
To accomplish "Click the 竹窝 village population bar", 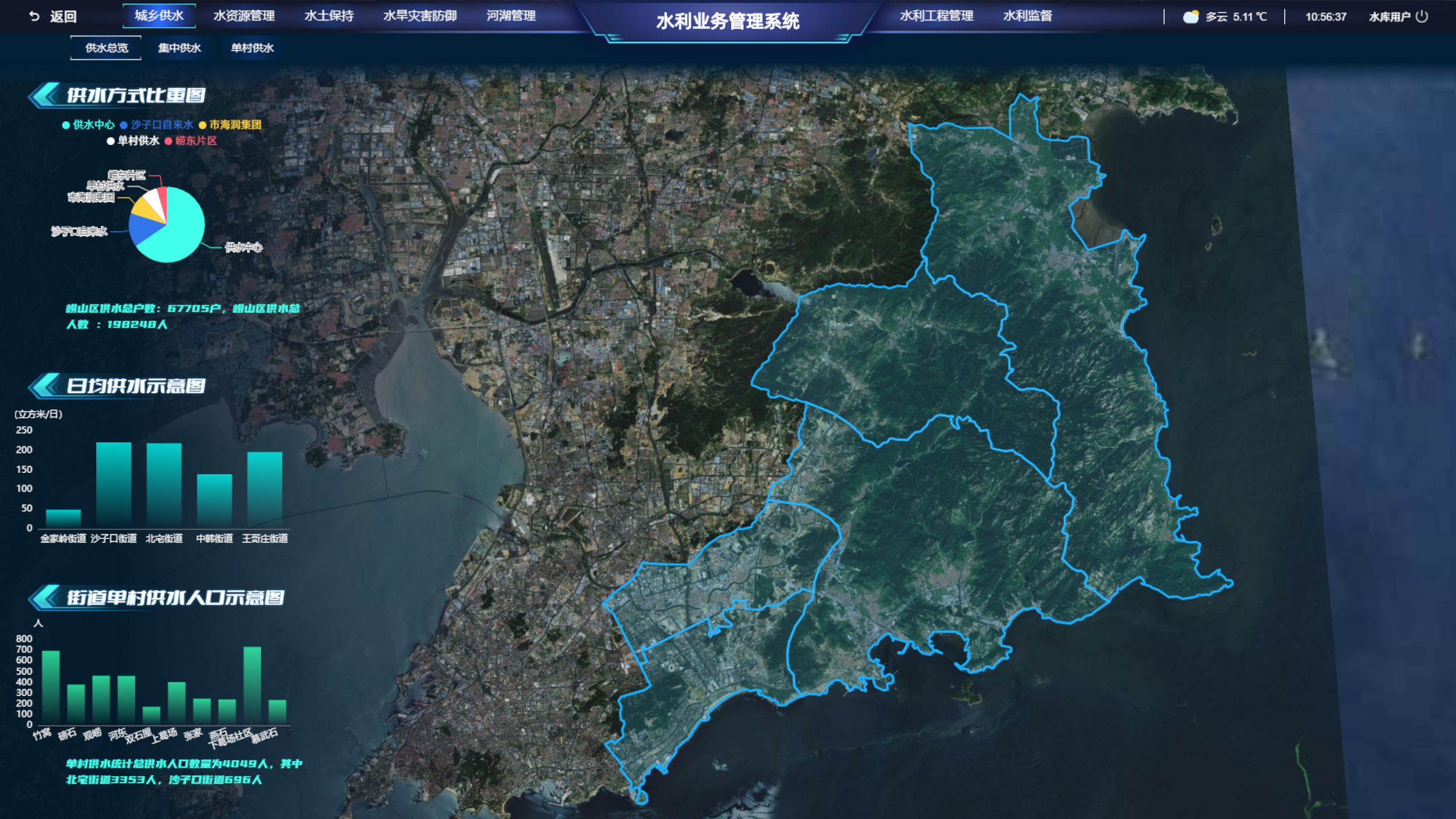I will tap(51, 688).
